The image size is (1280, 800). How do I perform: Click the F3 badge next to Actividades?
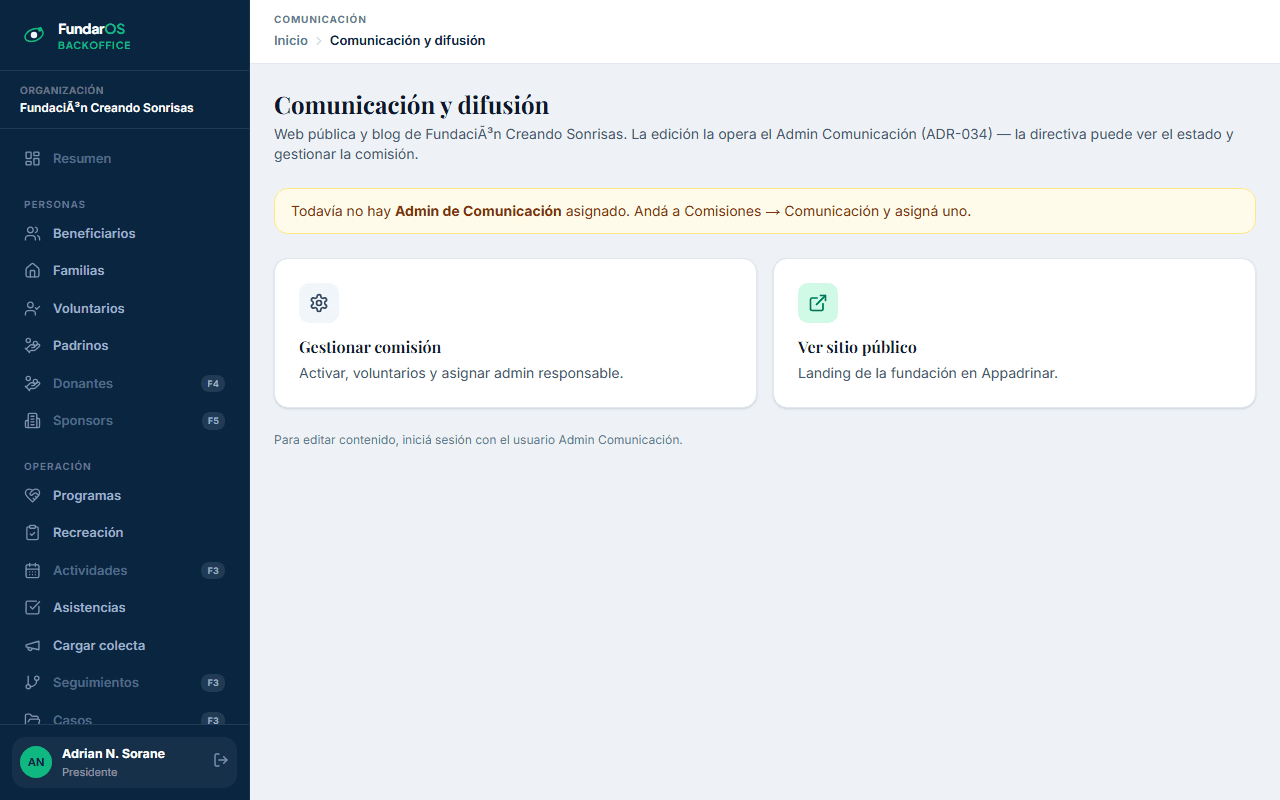212,571
